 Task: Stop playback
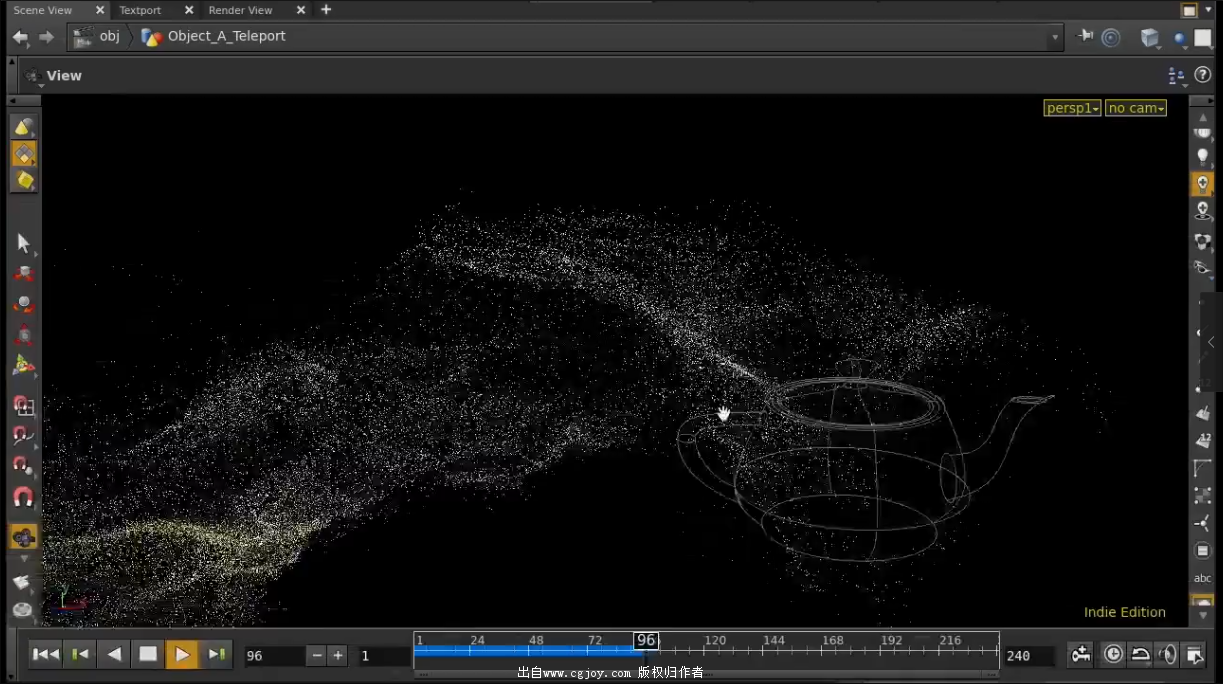pyautogui.click(x=148, y=654)
